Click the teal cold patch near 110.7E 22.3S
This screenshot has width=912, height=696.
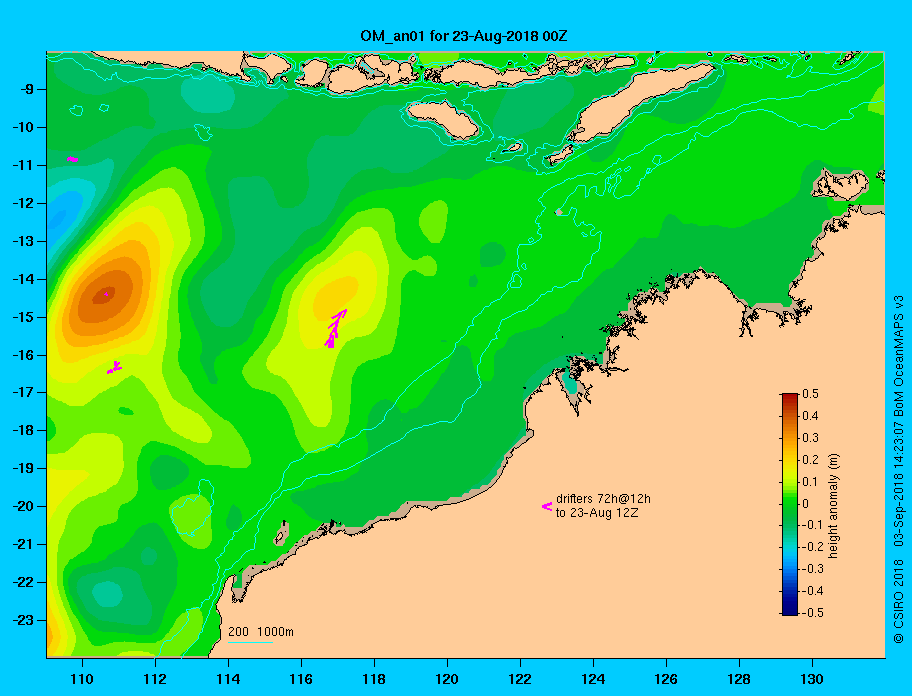[x=107, y=594]
